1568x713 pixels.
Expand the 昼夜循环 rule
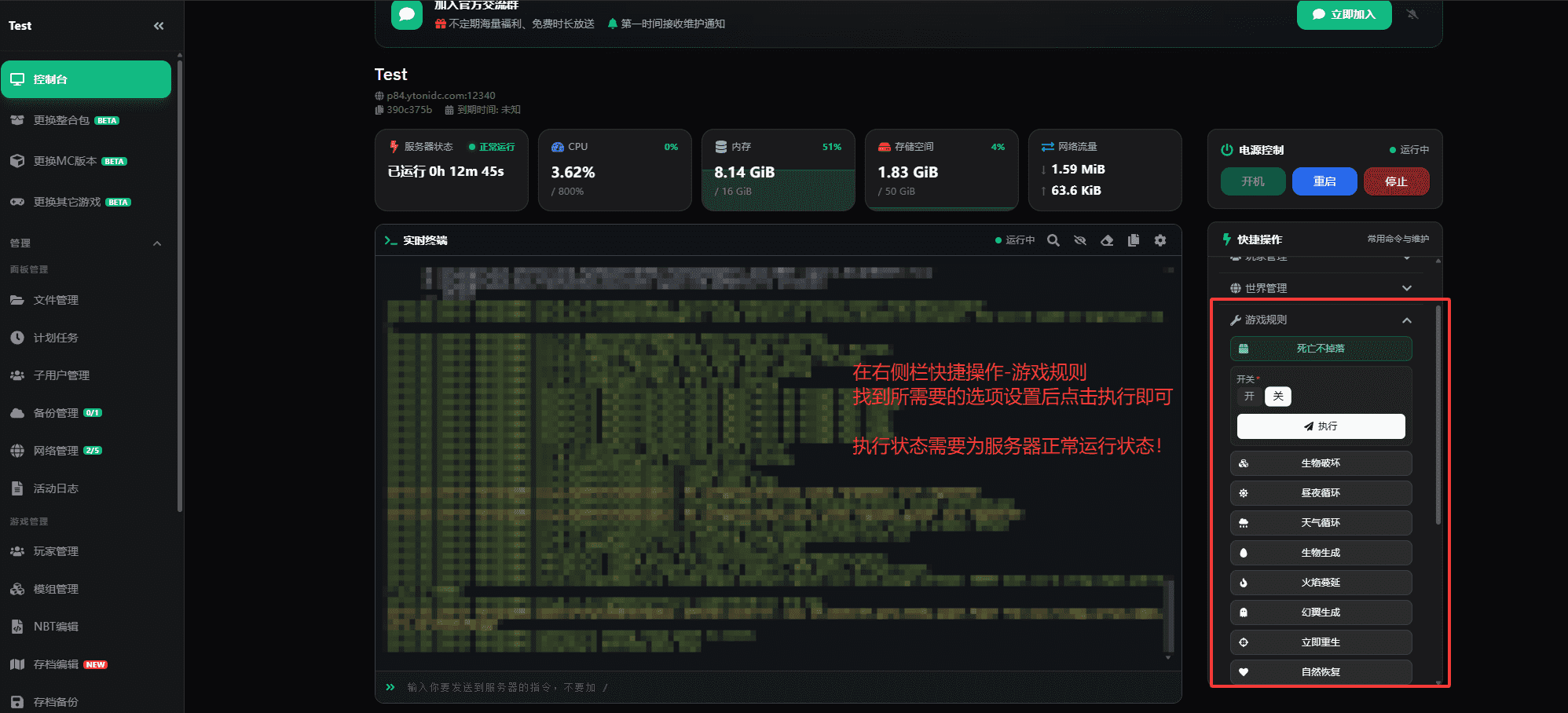point(1321,493)
